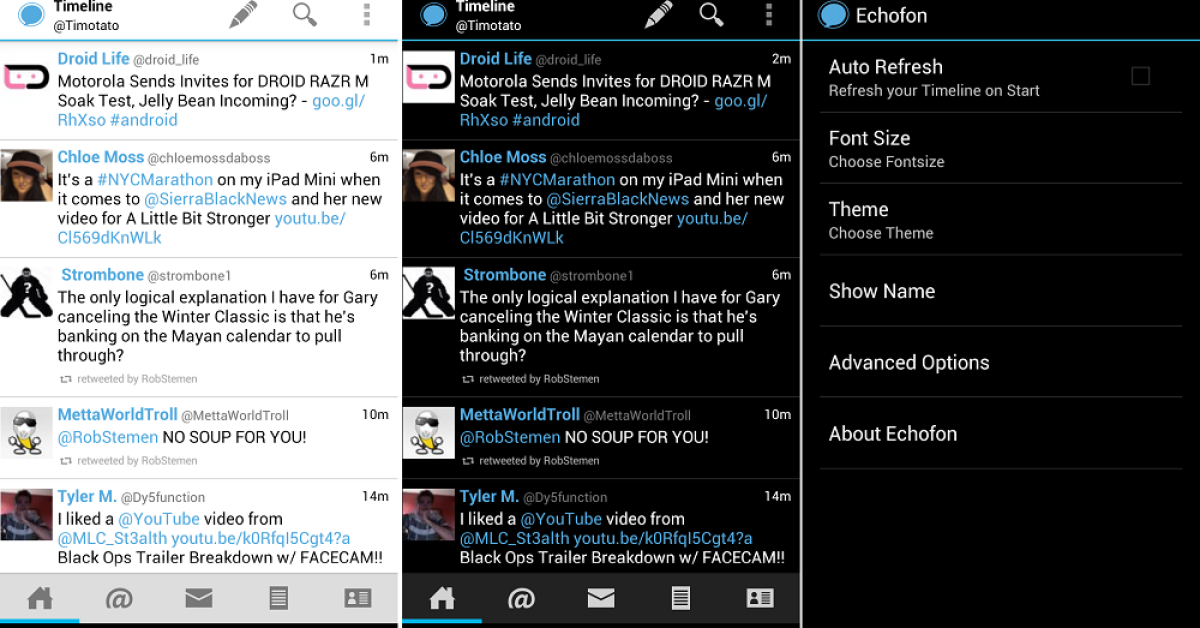1200x628 pixels.
Task: Click MettaWorldTroll name in dark theme
Action: click(519, 414)
